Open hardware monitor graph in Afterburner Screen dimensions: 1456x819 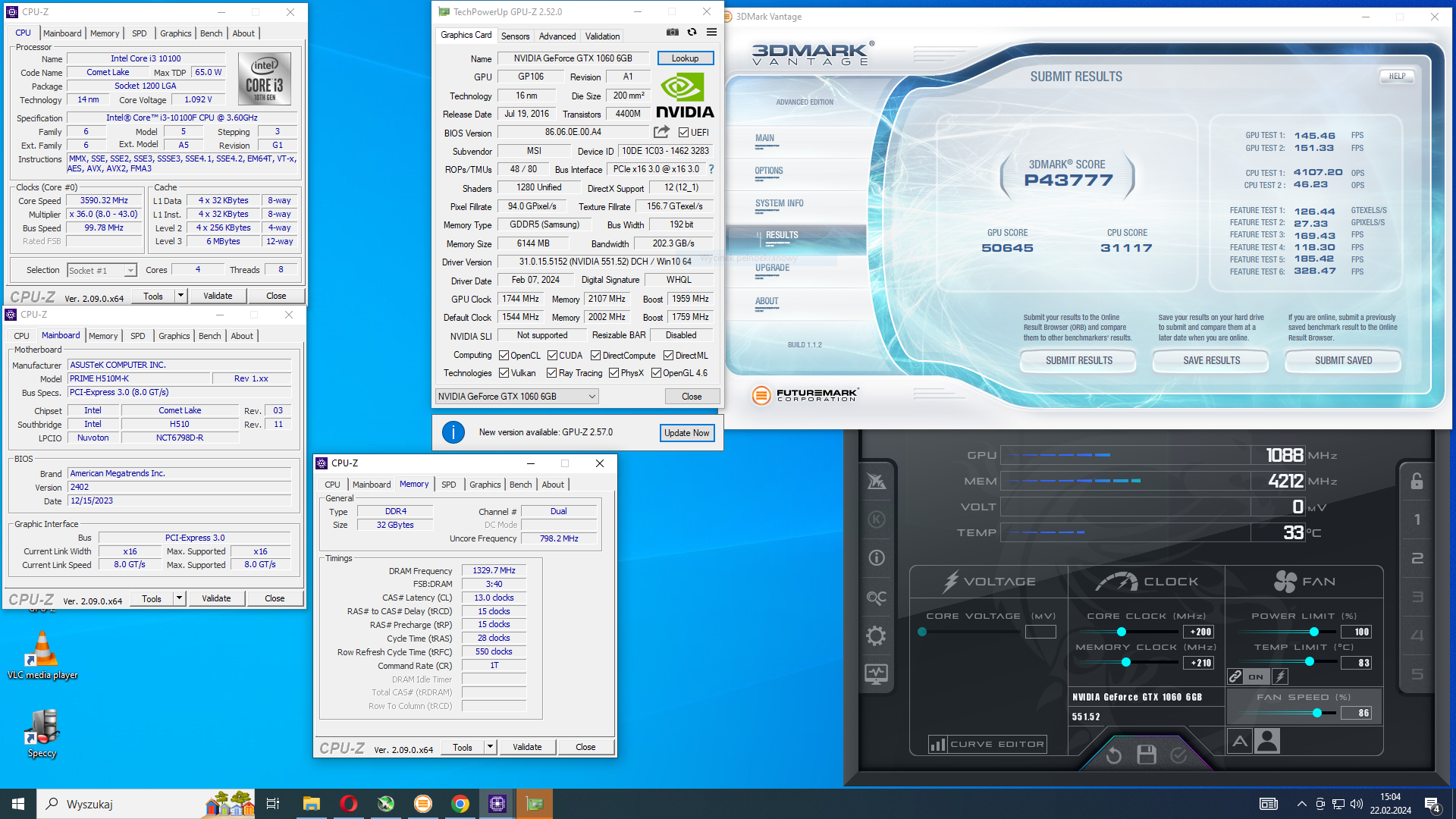tap(877, 674)
